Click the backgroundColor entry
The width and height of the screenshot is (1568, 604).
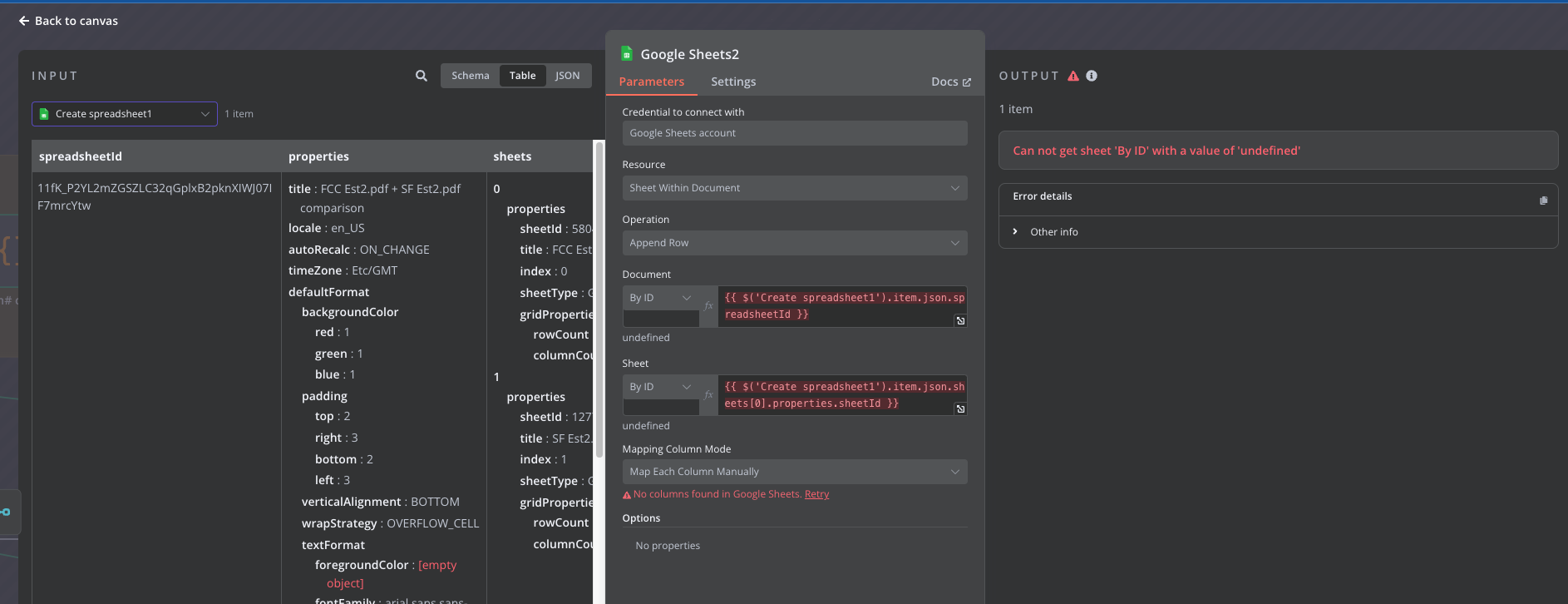click(350, 312)
